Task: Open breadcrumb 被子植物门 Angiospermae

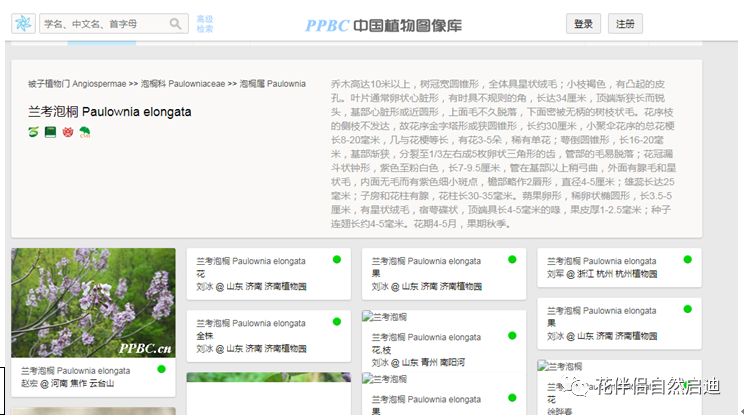Action: pyautogui.click(x=77, y=84)
